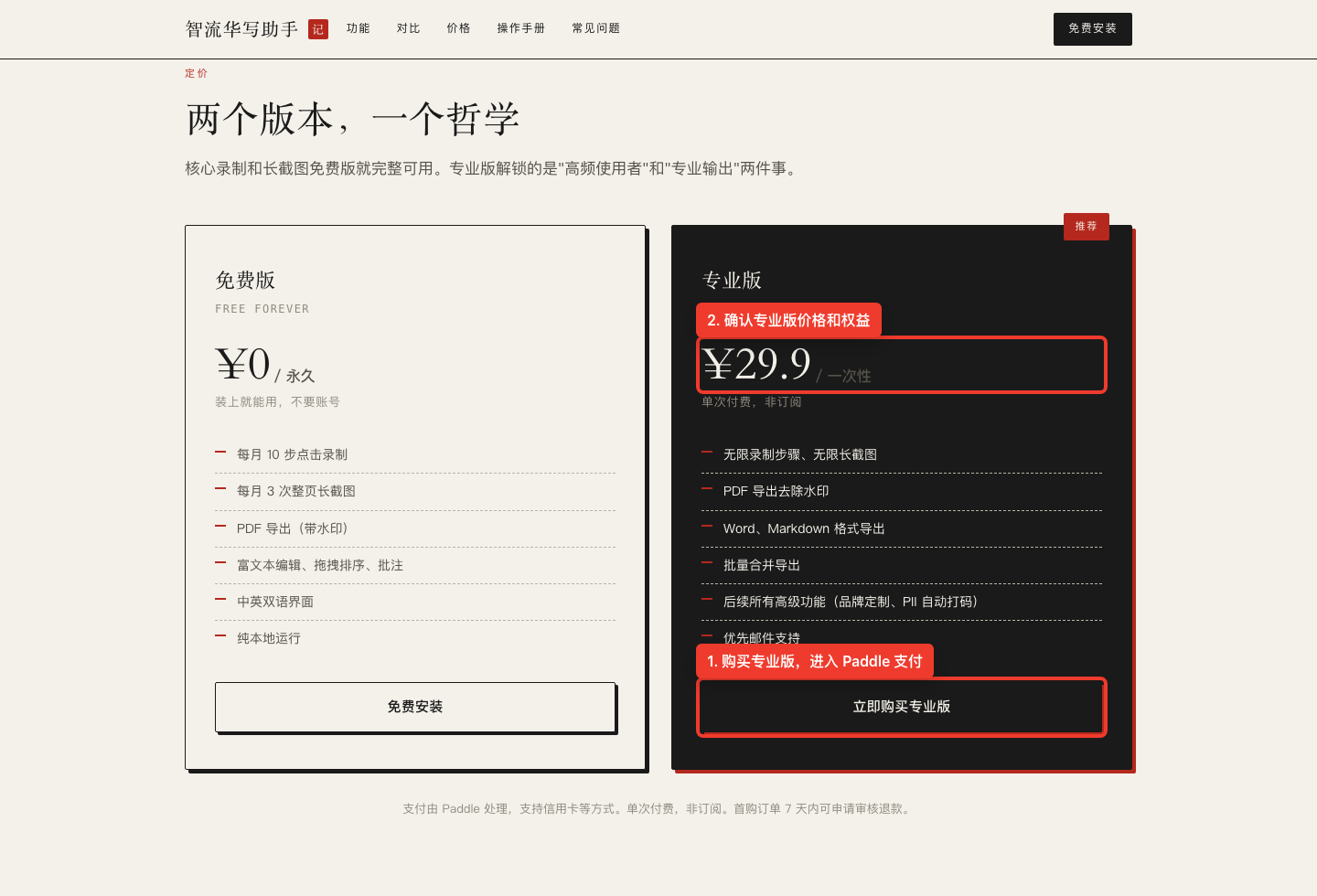Click the Paddle payment footnote text
Screen dimensions: 1317x896
point(658,809)
